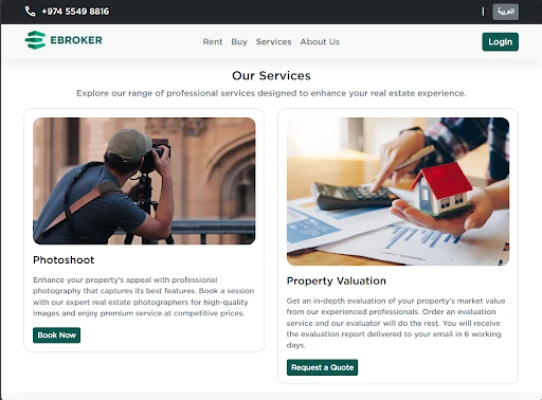This screenshot has width=542, height=400.
Task: Click the Book Now button
Action: (x=57, y=335)
